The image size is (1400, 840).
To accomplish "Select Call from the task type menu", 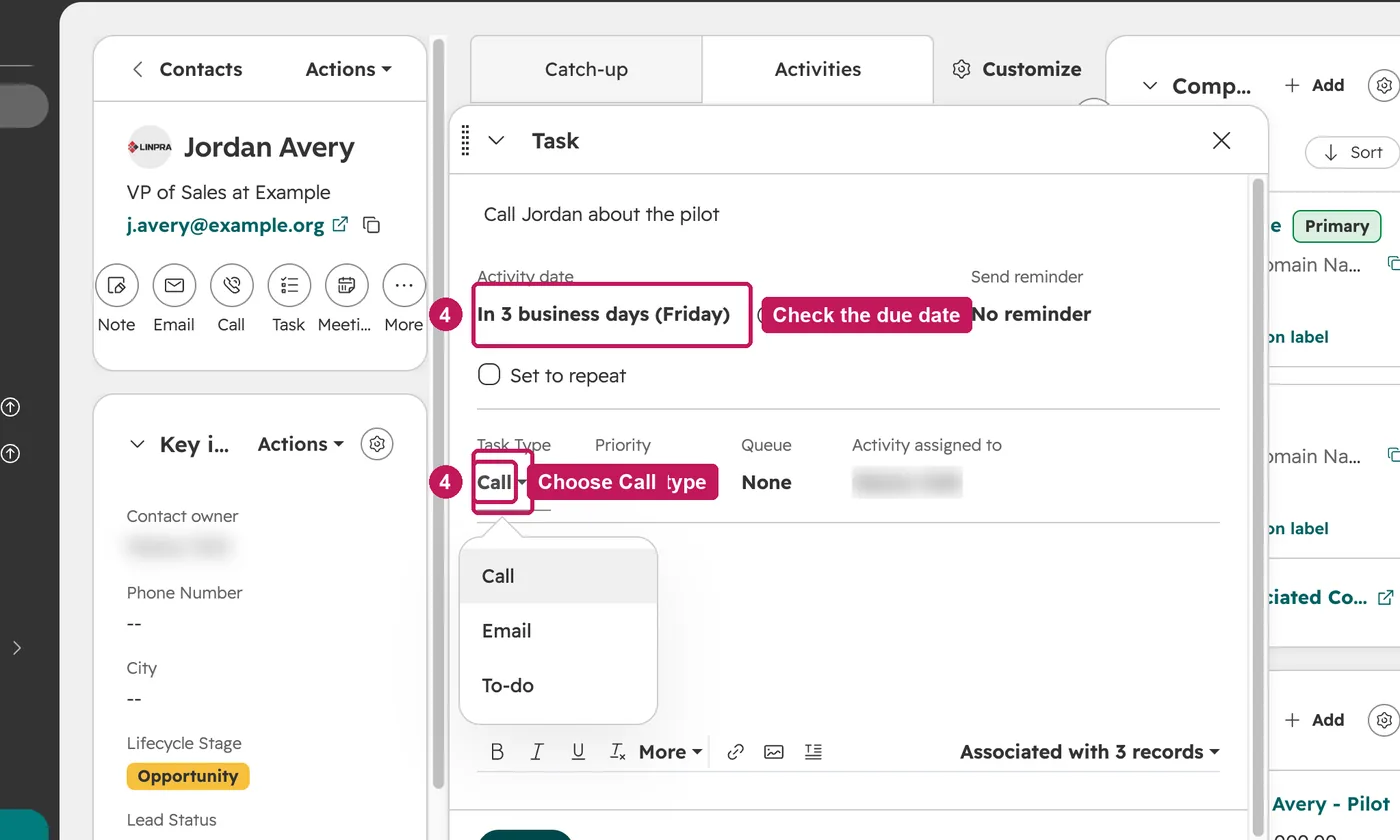I will click(558, 576).
